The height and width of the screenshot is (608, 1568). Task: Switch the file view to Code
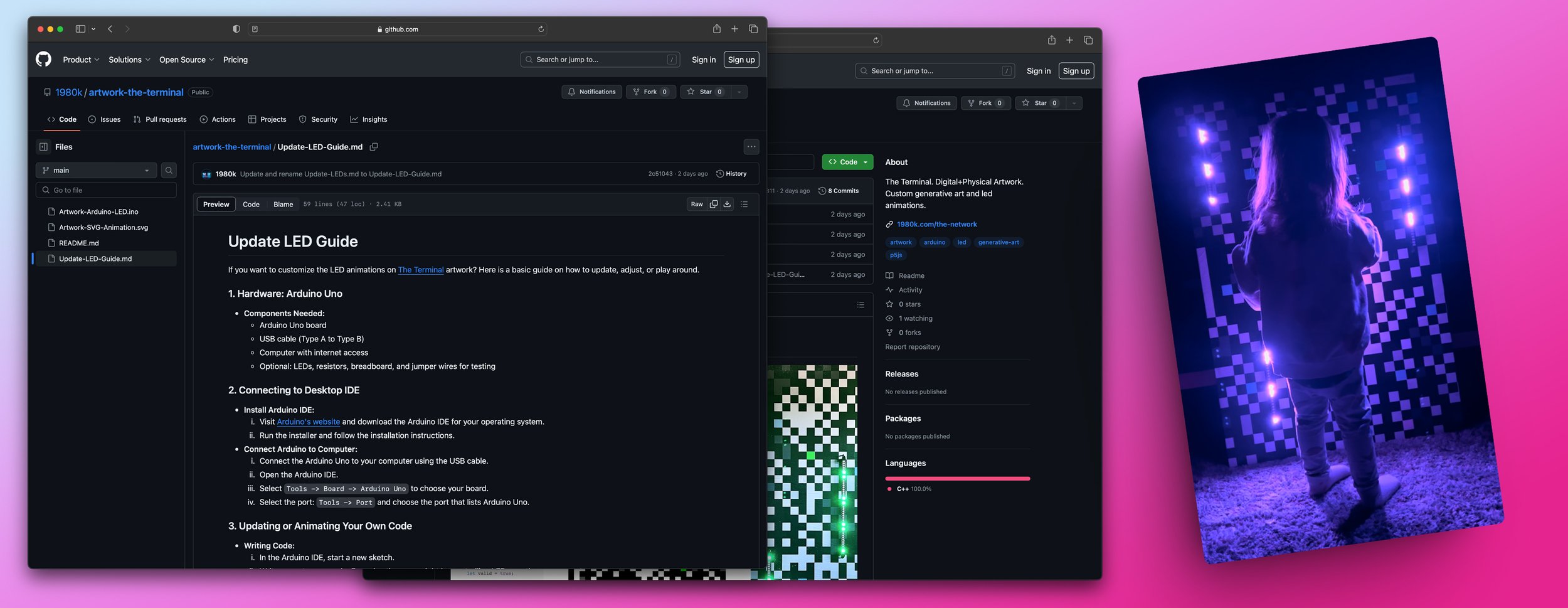251,205
